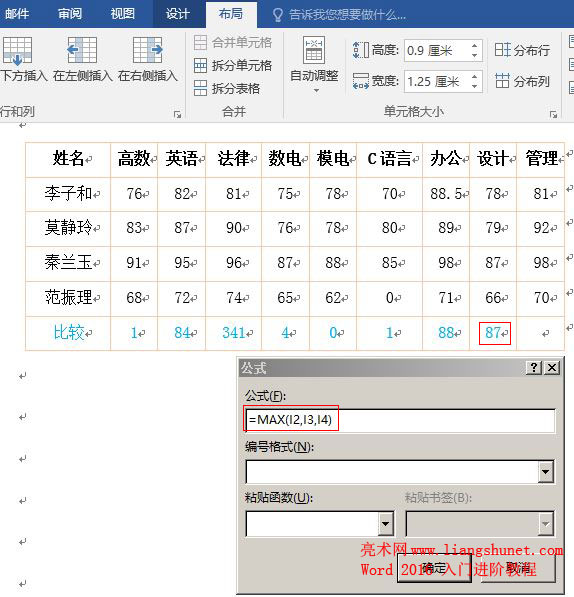The image size is (574, 597).
Task: Click the Insert Right (在右侧插入) icon
Action: pos(148,50)
